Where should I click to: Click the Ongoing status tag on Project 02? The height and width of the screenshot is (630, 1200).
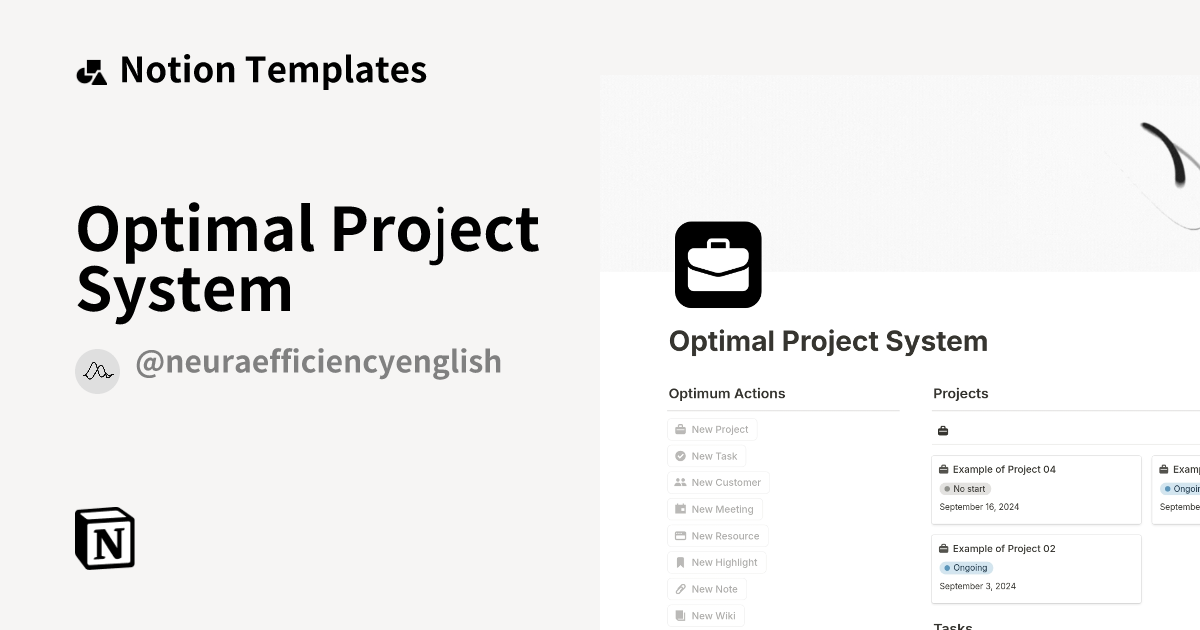pos(966,568)
